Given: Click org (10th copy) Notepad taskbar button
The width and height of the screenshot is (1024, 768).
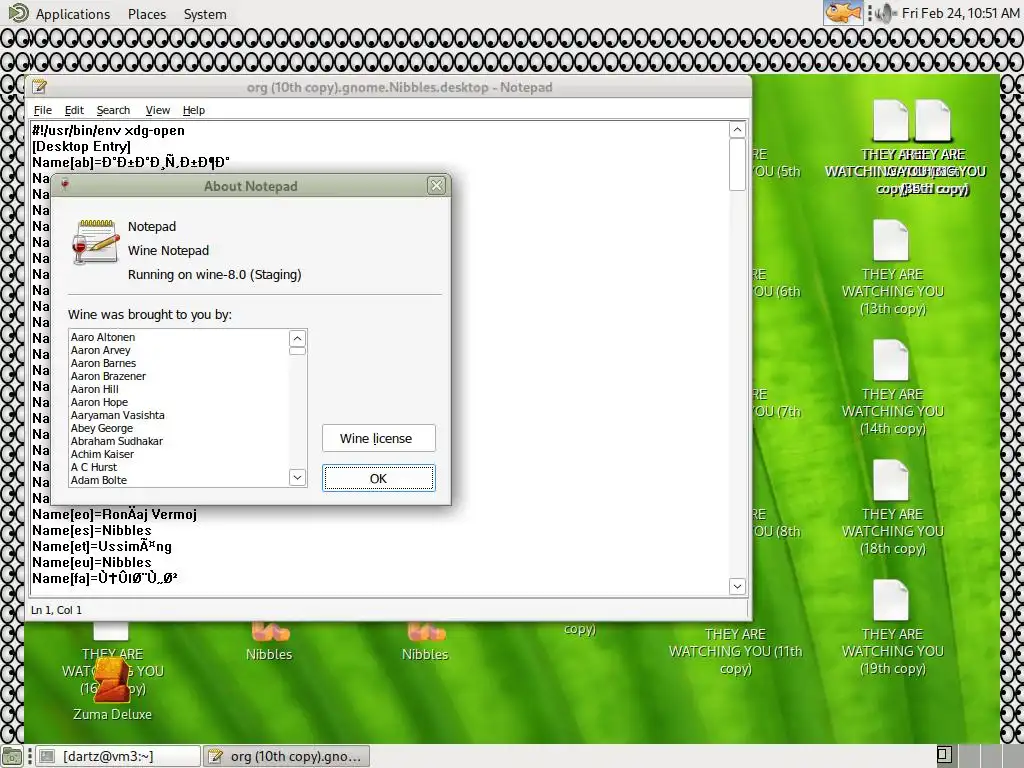Looking at the screenshot, I should pos(286,756).
